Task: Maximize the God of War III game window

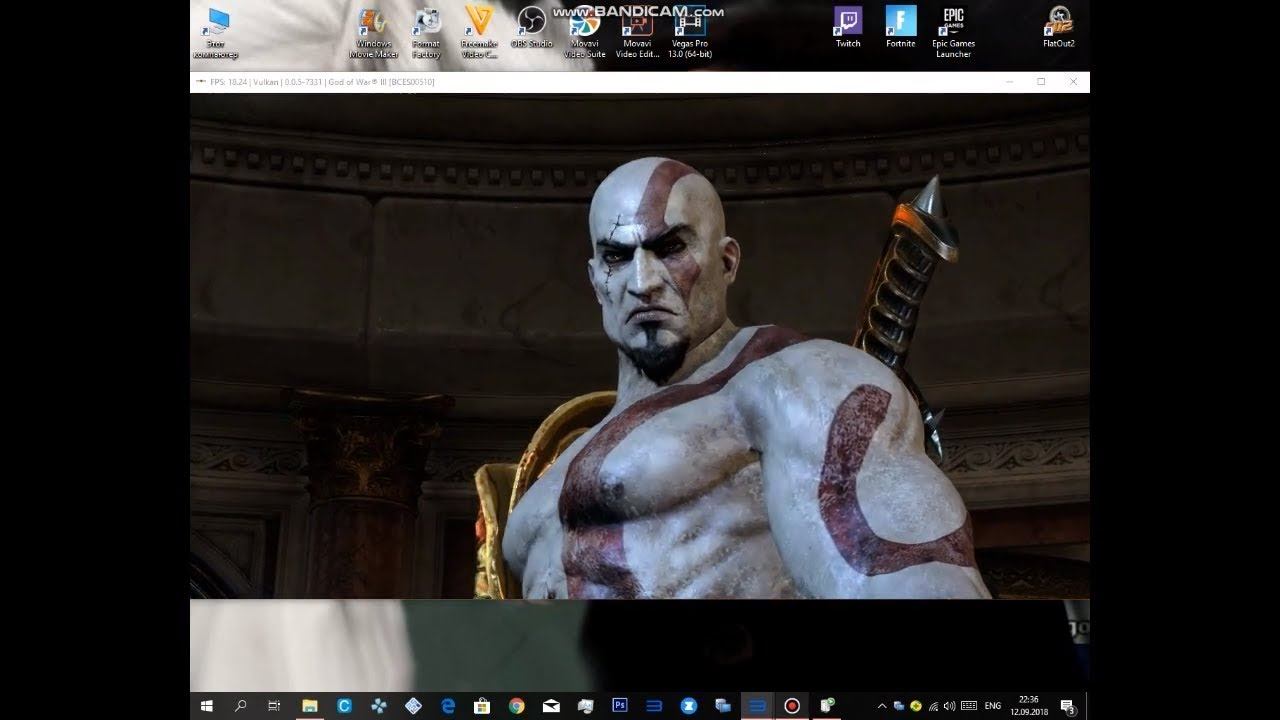Action: coord(1041,82)
